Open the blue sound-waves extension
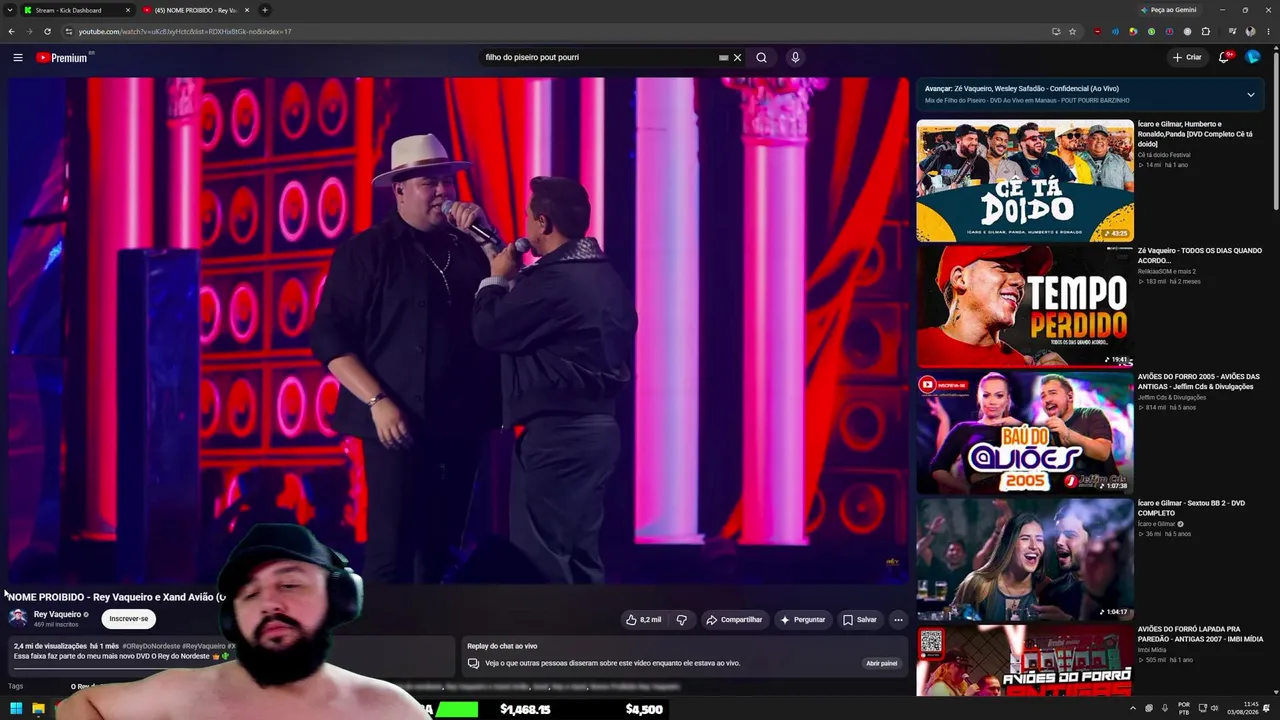 click(x=1115, y=32)
